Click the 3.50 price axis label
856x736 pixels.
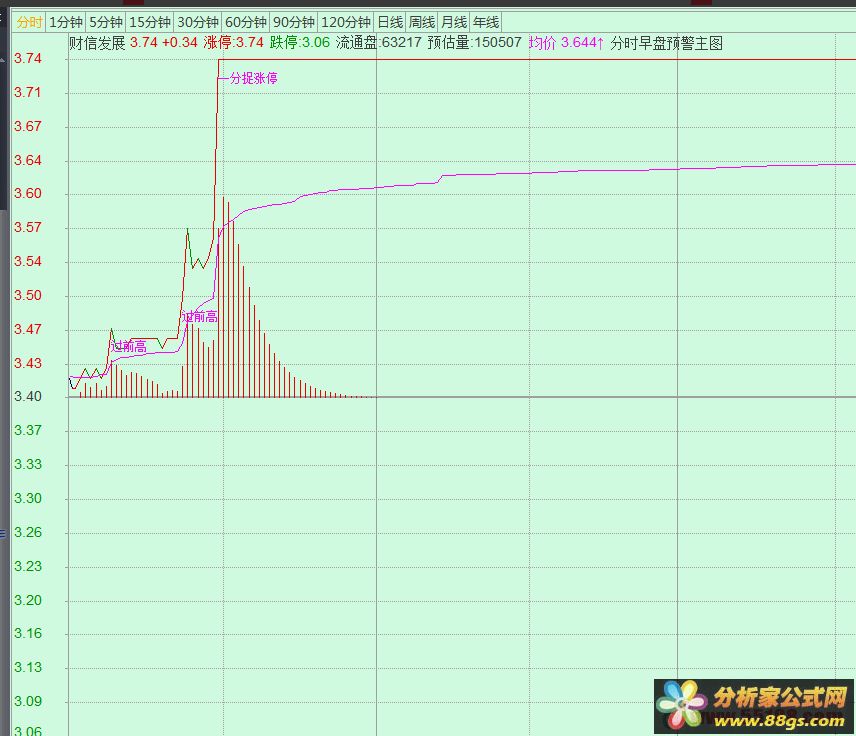(x=28, y=295)
